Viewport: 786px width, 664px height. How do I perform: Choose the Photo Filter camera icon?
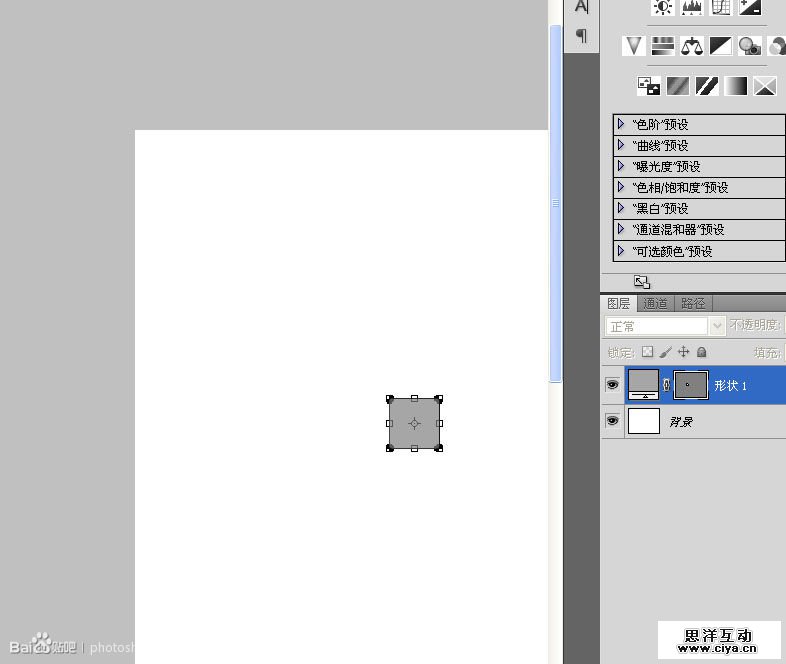pyautogui.click(x=749, y=46)
